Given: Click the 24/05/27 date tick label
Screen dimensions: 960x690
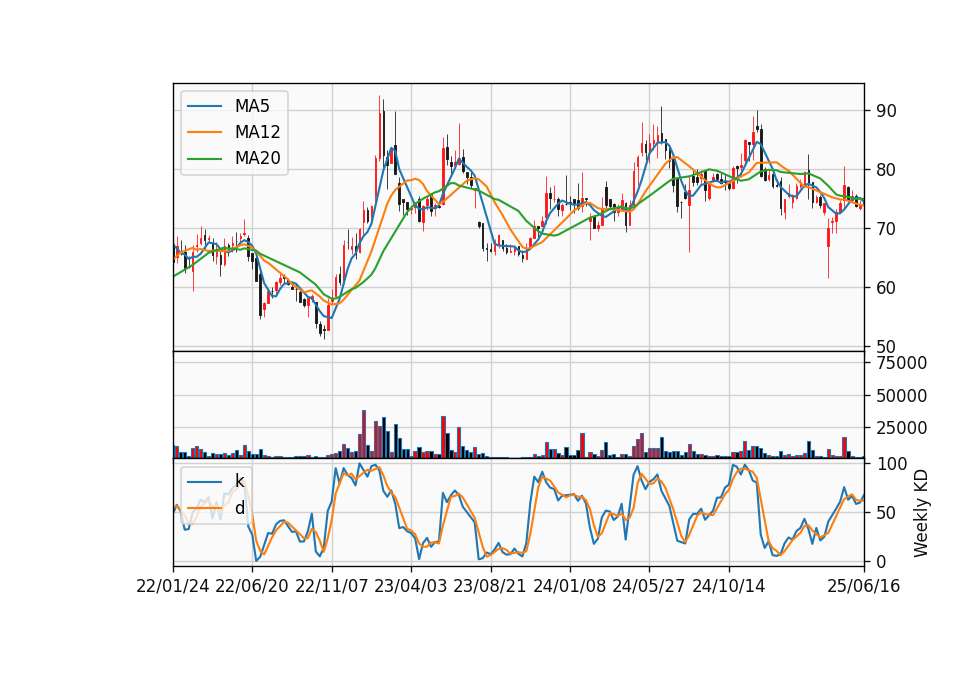Looking at the screenshot, I should click(x=649, y=586).
